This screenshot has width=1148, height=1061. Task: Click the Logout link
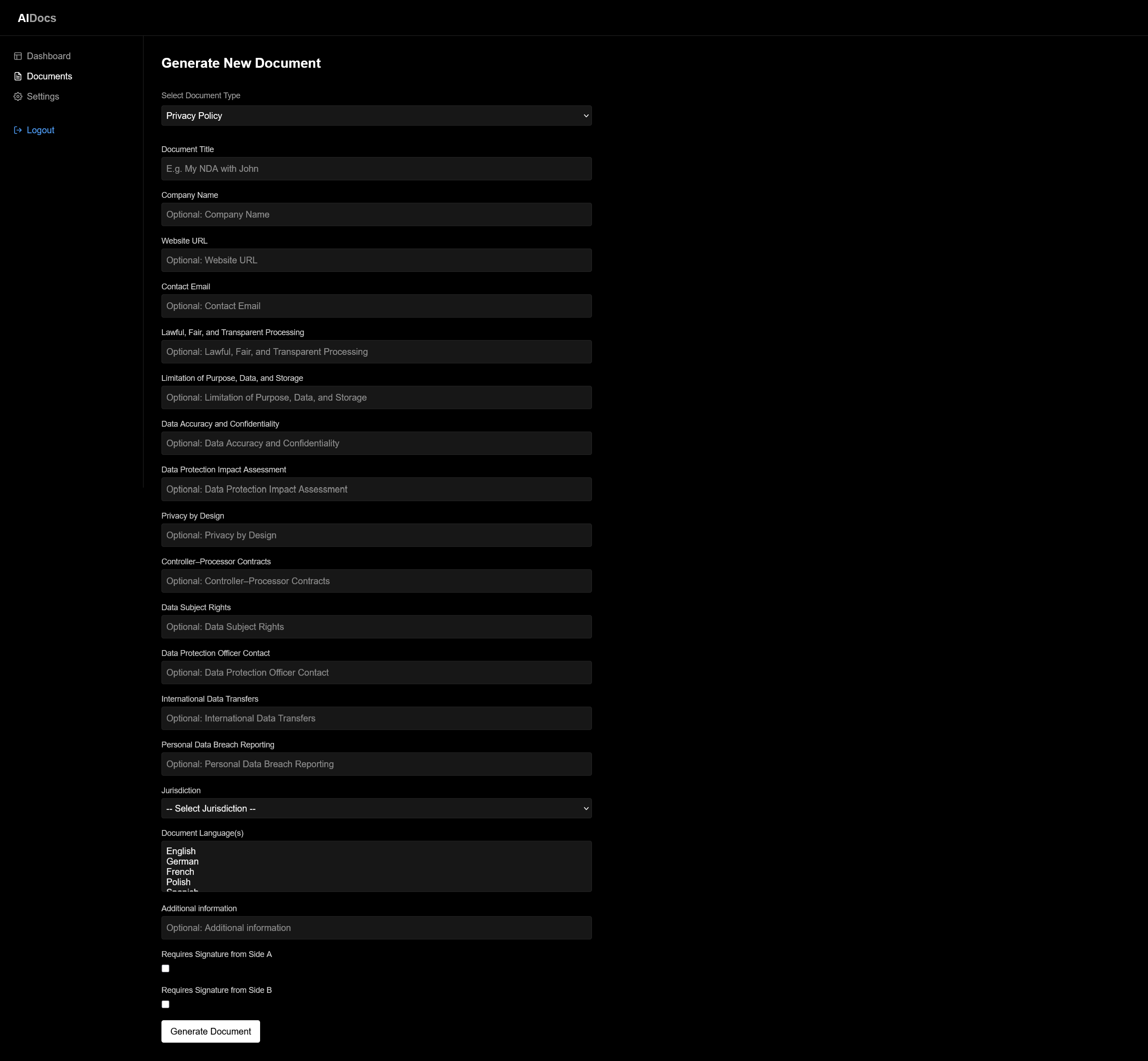(40, 130)
